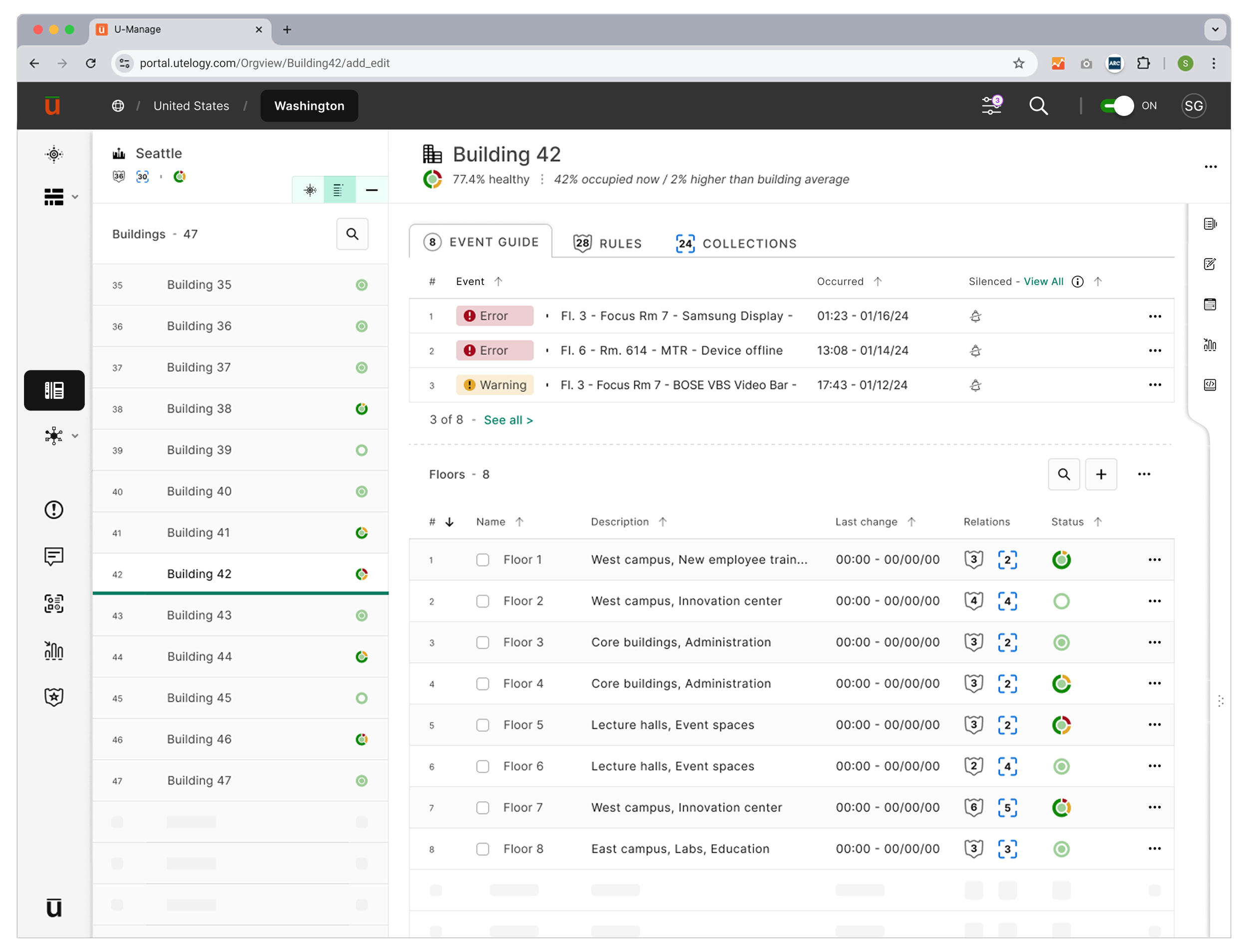The height and width of the screenshot is (952, 1248).
Task: Silence the first Error event bell icon
Action: [975, 316]
